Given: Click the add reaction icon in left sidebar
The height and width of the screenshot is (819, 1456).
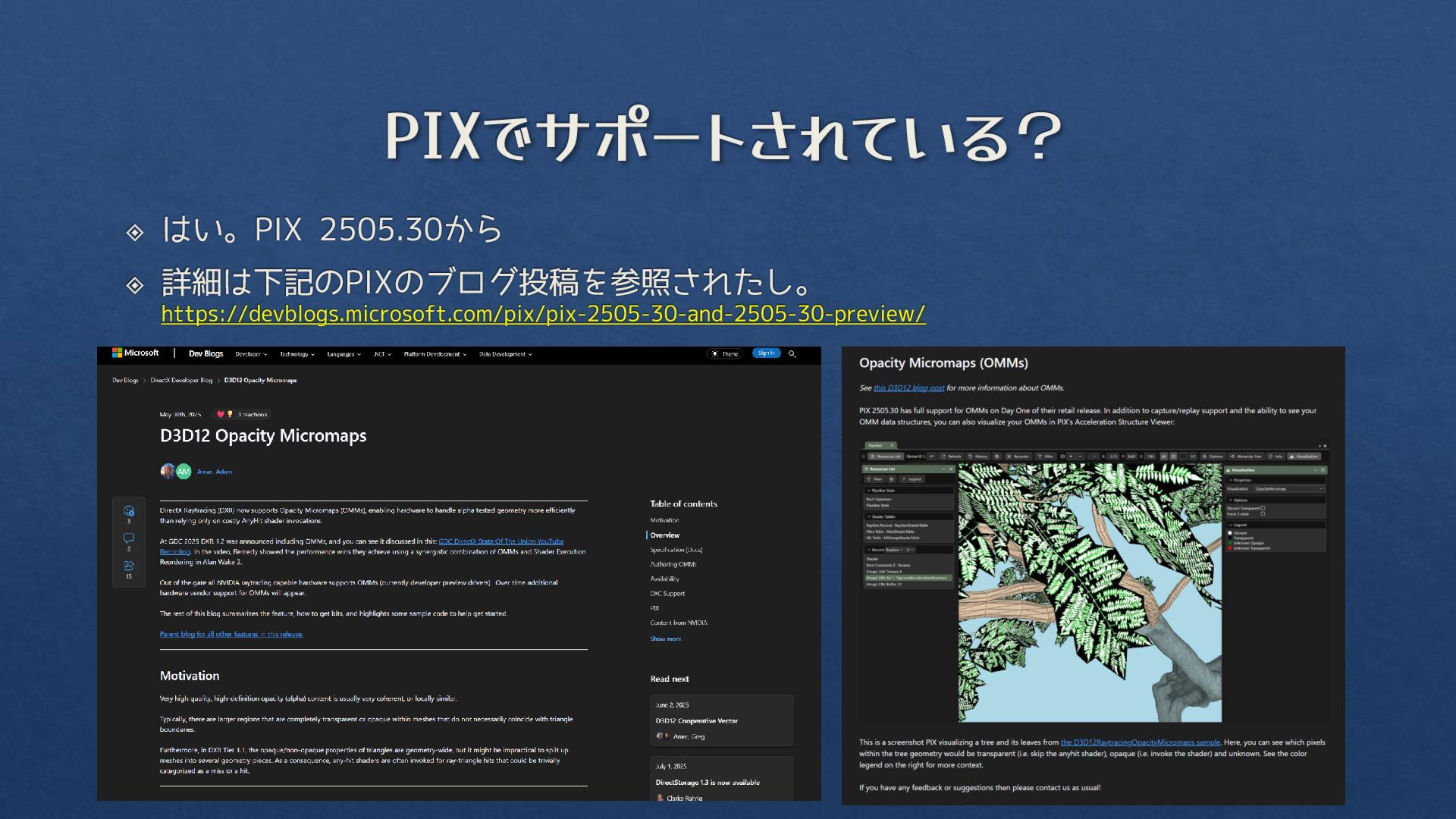Looking at the screenshot, I should pyautogui.click(x=129, y=511).
